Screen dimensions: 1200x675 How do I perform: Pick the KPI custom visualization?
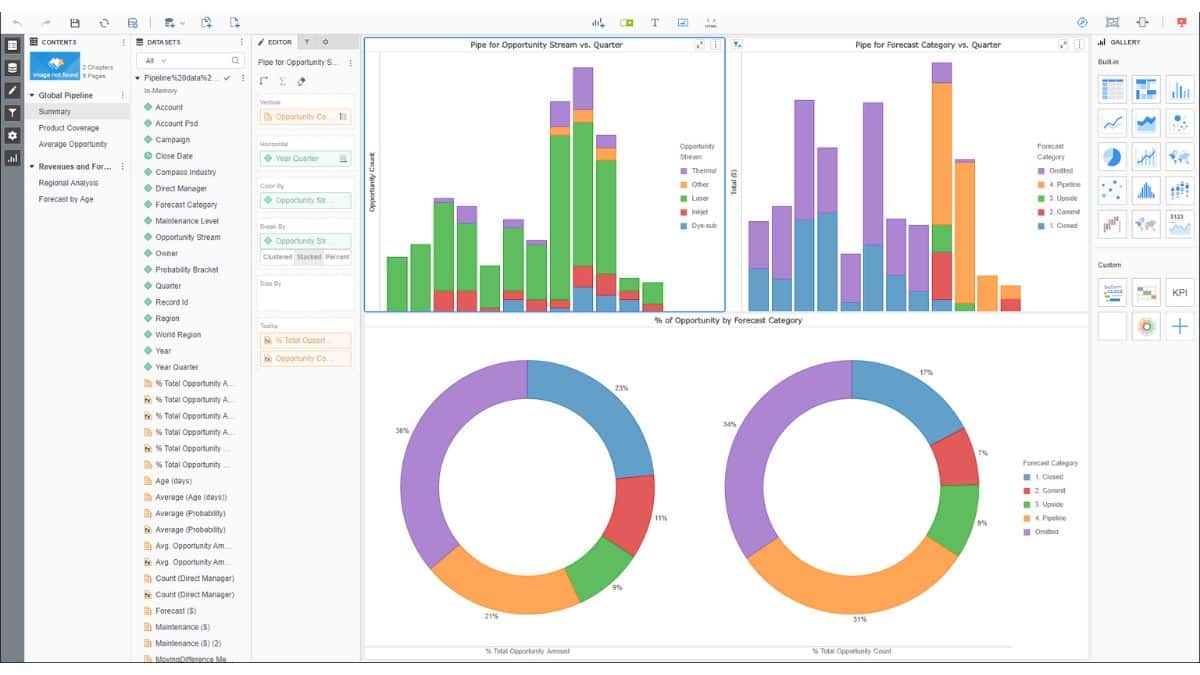pos(1179,293)
